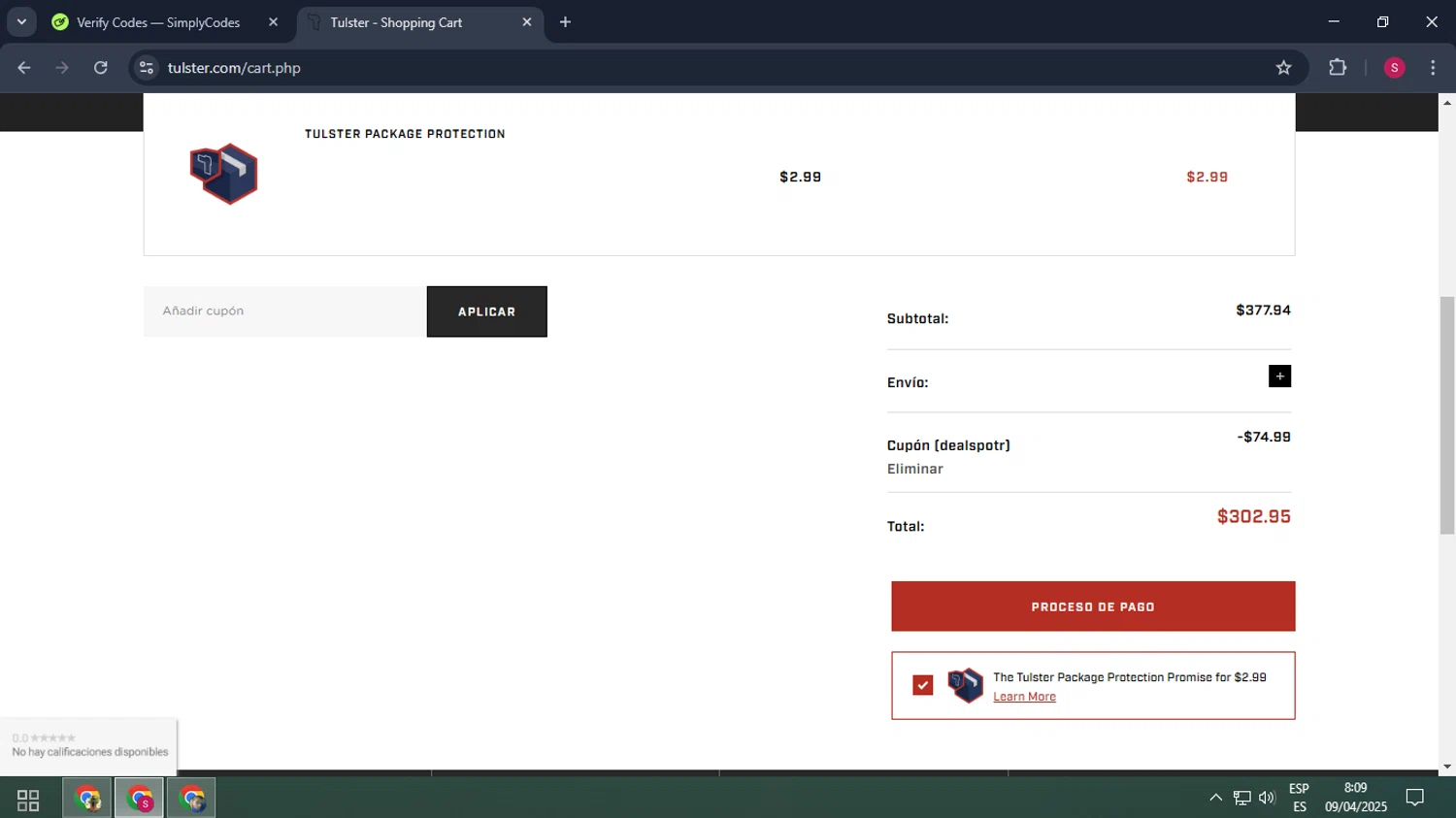Click the Cupón (dealspotr) label
Screen dimensions: 1456x818
[x=948, y=445]
